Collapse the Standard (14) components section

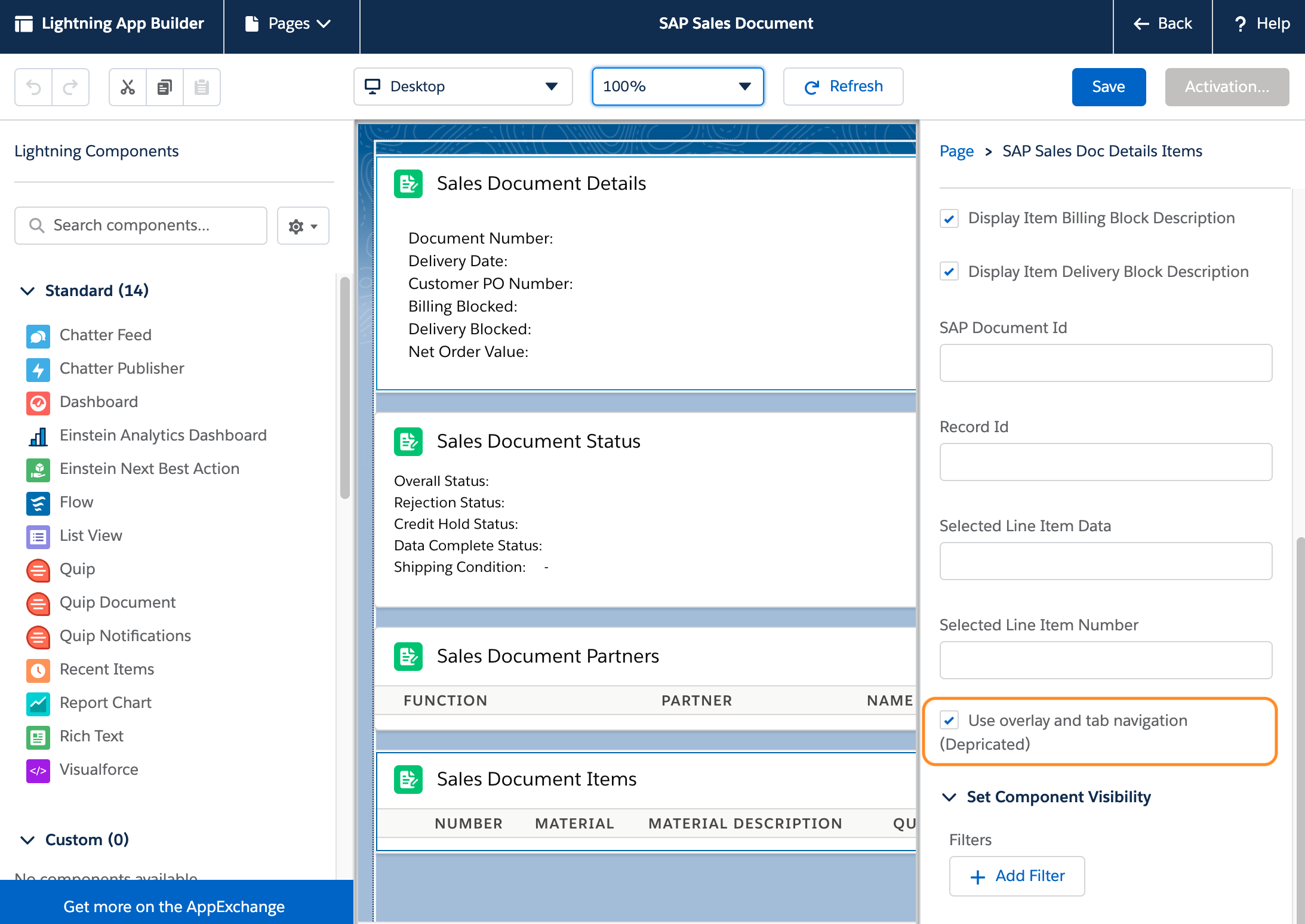27,291
